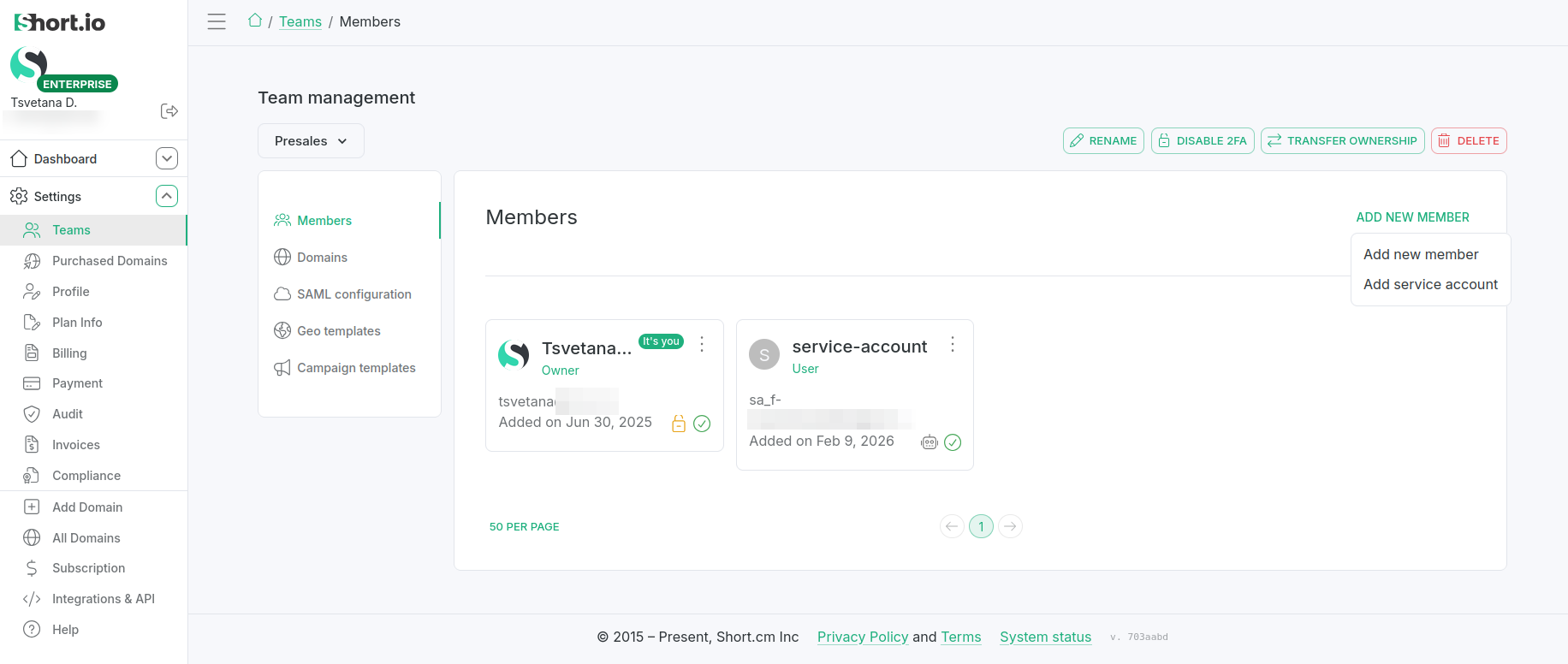The width and height of the screenshot is (1568, 664).
Task: Click the Transfer Ownership button
Action: coord(1342,141)
